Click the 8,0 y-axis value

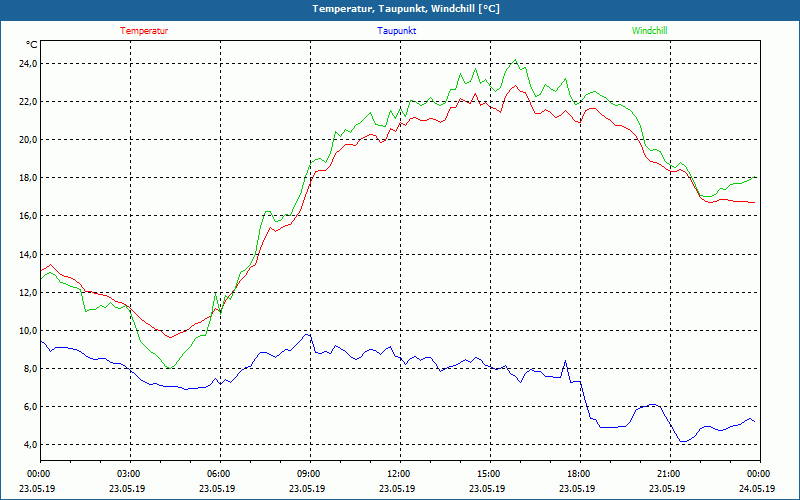(30, 368)
